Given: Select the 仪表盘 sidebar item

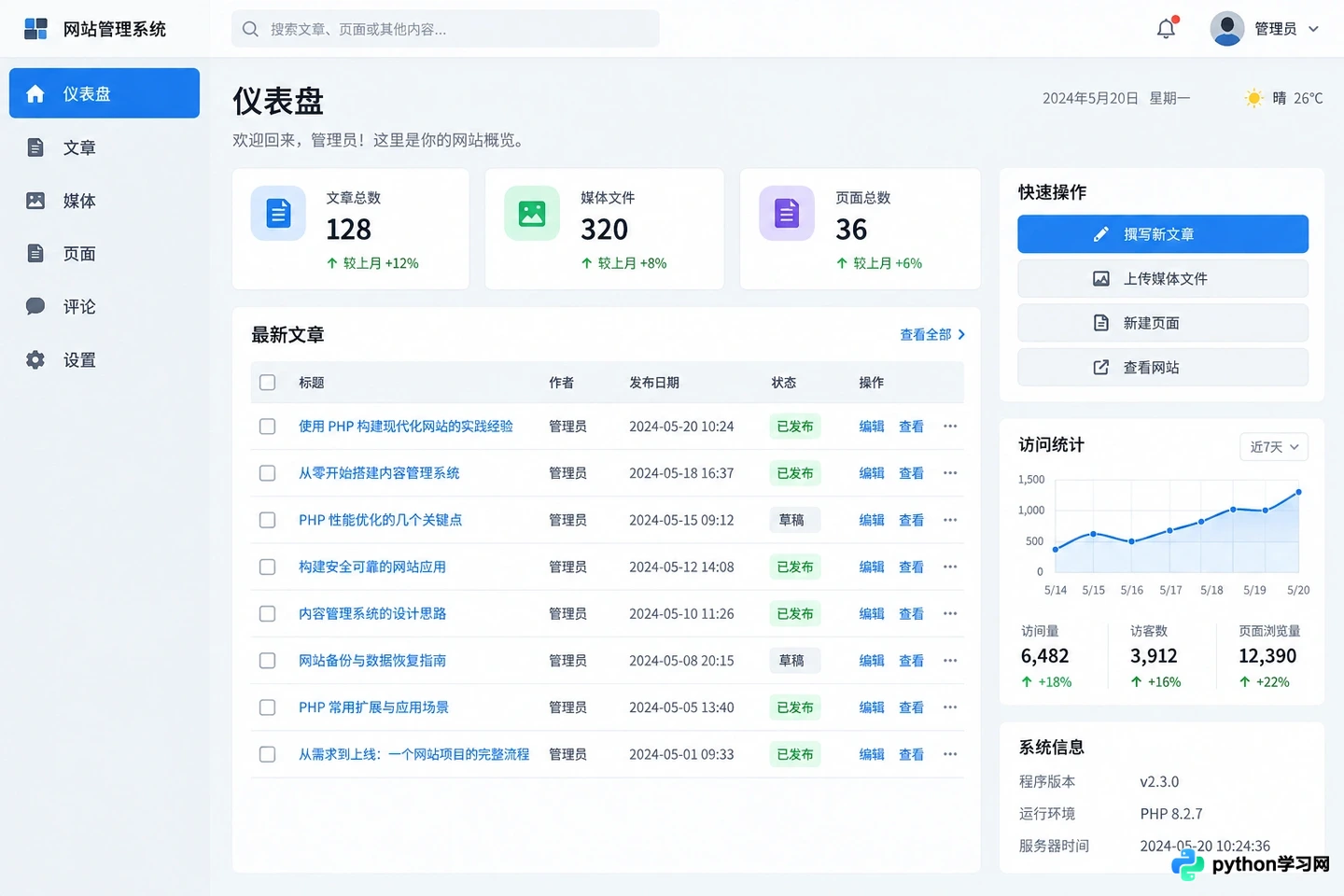Looking at the screenshot, I should pyautogui.click(x=105, y=93).
